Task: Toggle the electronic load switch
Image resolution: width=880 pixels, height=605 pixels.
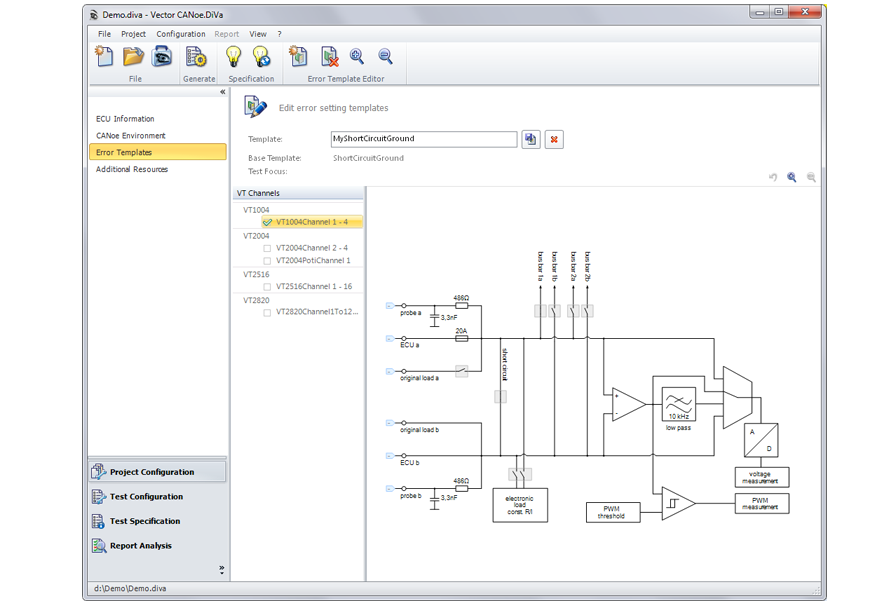Action: pos(520,475)
